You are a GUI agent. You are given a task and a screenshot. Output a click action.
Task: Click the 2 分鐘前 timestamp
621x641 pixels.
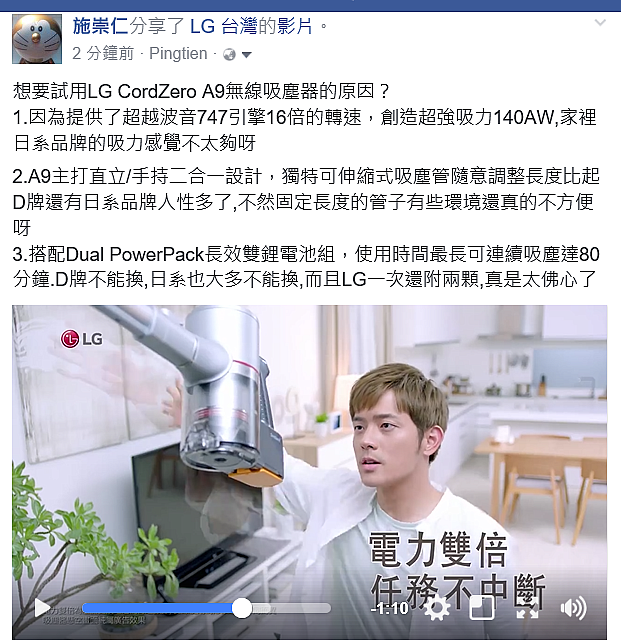coord(103,54)
